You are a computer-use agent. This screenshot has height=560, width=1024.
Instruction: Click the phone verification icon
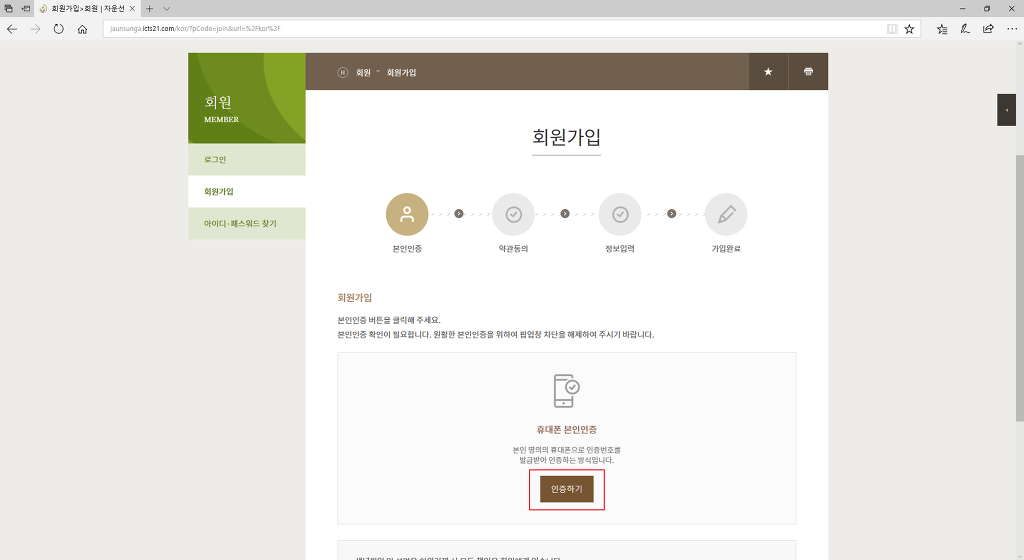click(x=566, y=390)
